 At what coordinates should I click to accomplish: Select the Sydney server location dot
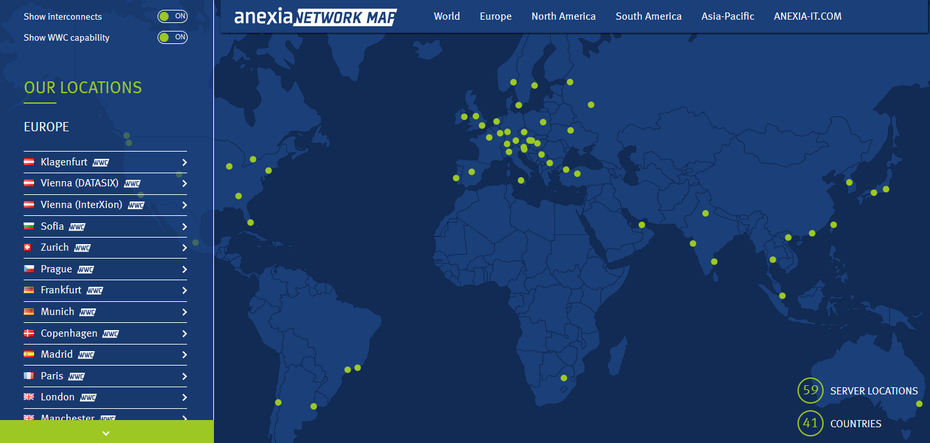click(x=919, y=404)
